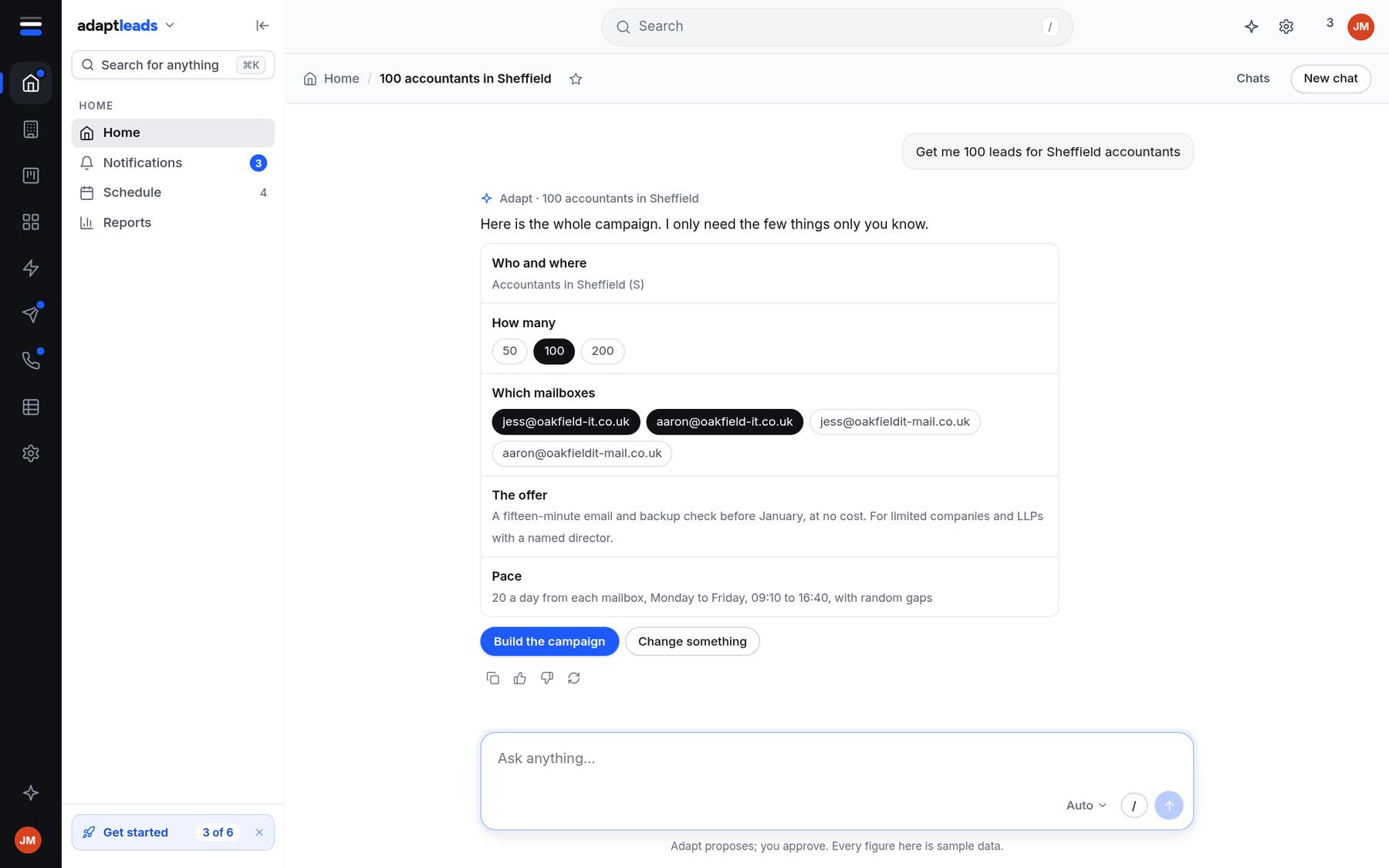Star the 100 accountants in Sheffield chat
The image size is (1389, 868).
(x=576, y=79)
